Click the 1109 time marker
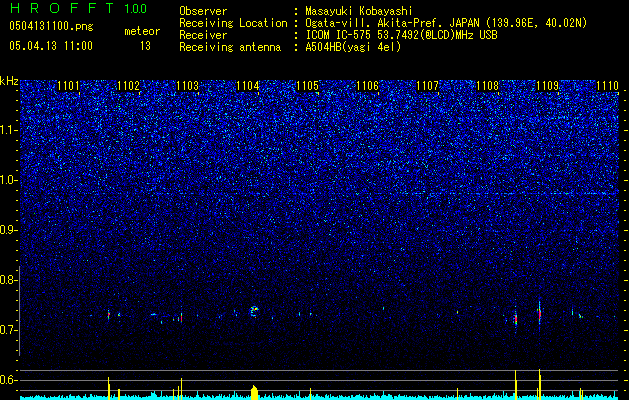The image size is (629, 400). point(547,86)
